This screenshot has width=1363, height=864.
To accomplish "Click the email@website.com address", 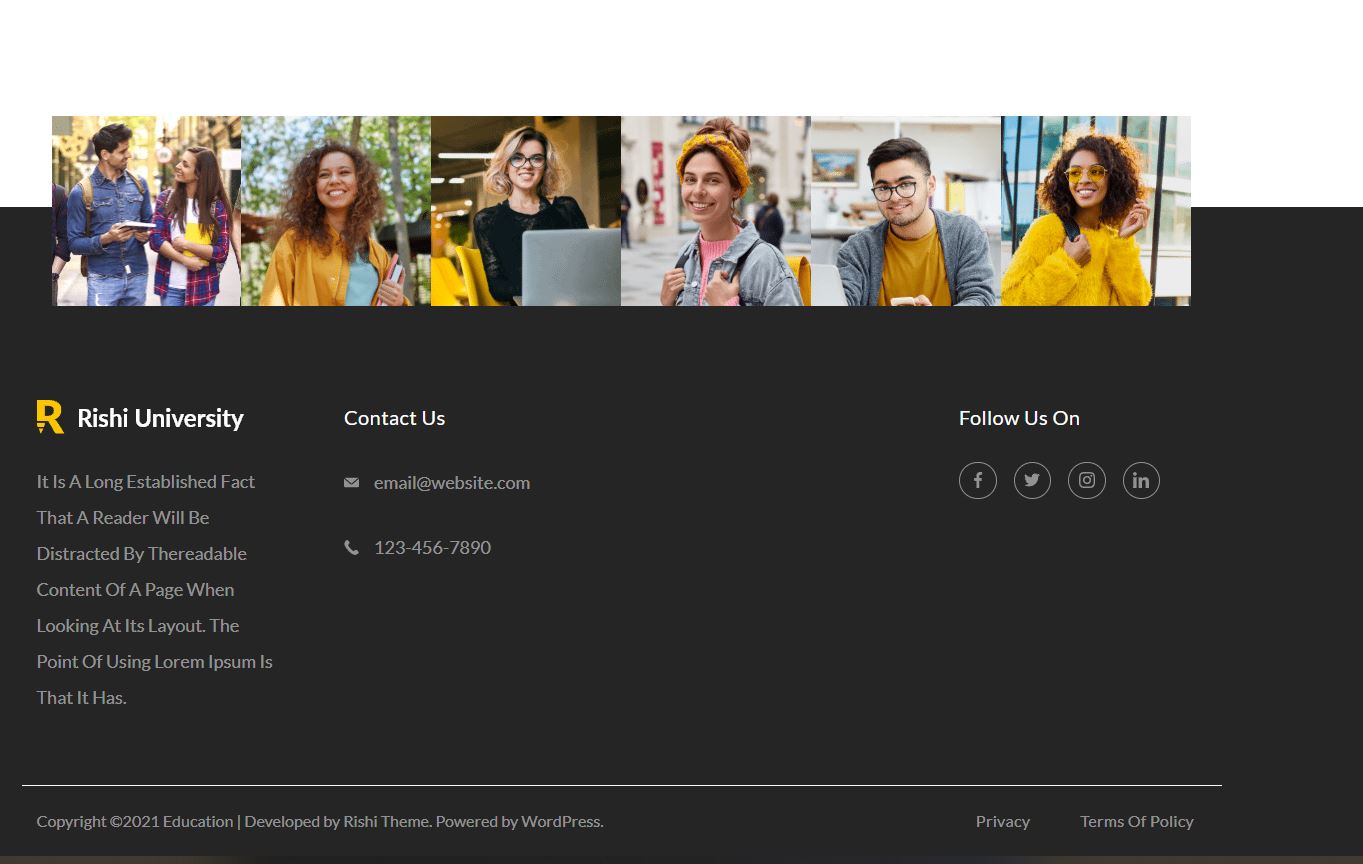I will click(x=451, y=483).
